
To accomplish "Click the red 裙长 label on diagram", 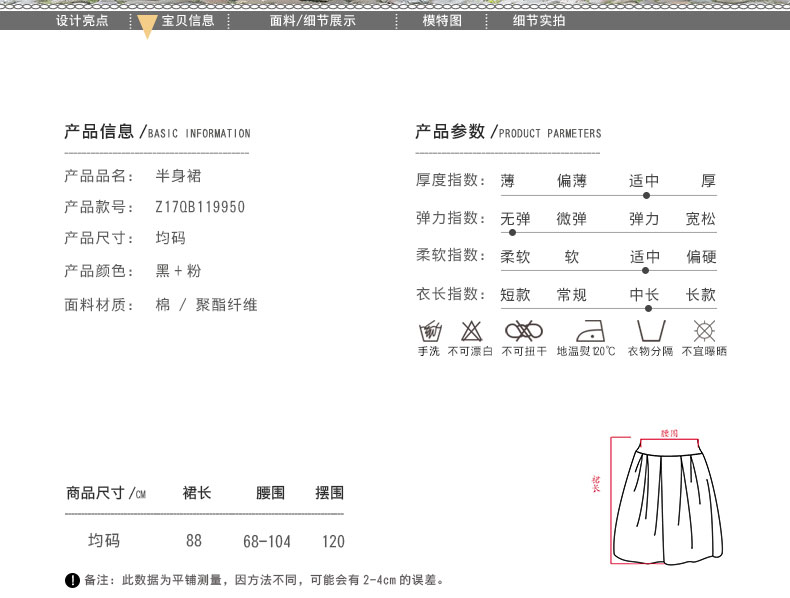I will click(596, 484).
